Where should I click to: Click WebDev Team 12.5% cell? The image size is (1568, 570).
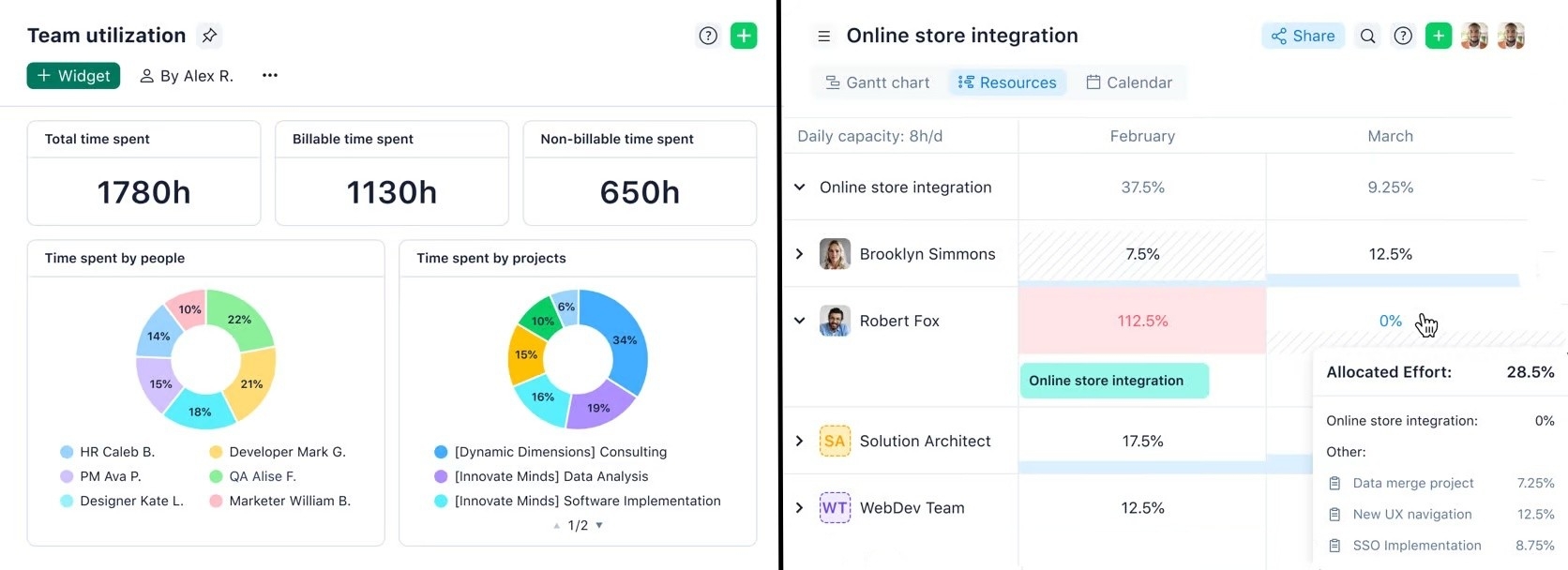(x=1142, y=508)
